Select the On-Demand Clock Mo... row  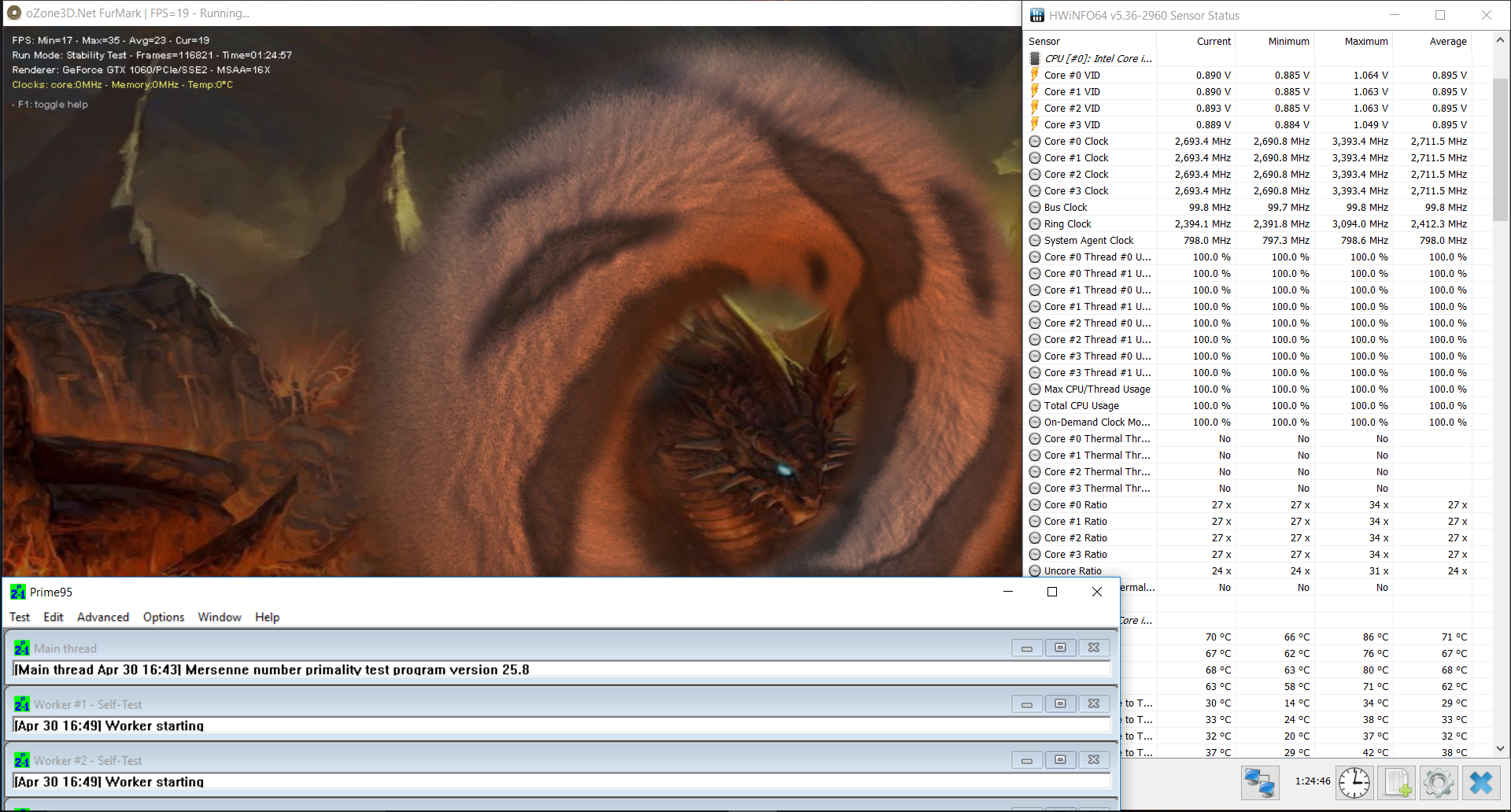point(1258,422)
